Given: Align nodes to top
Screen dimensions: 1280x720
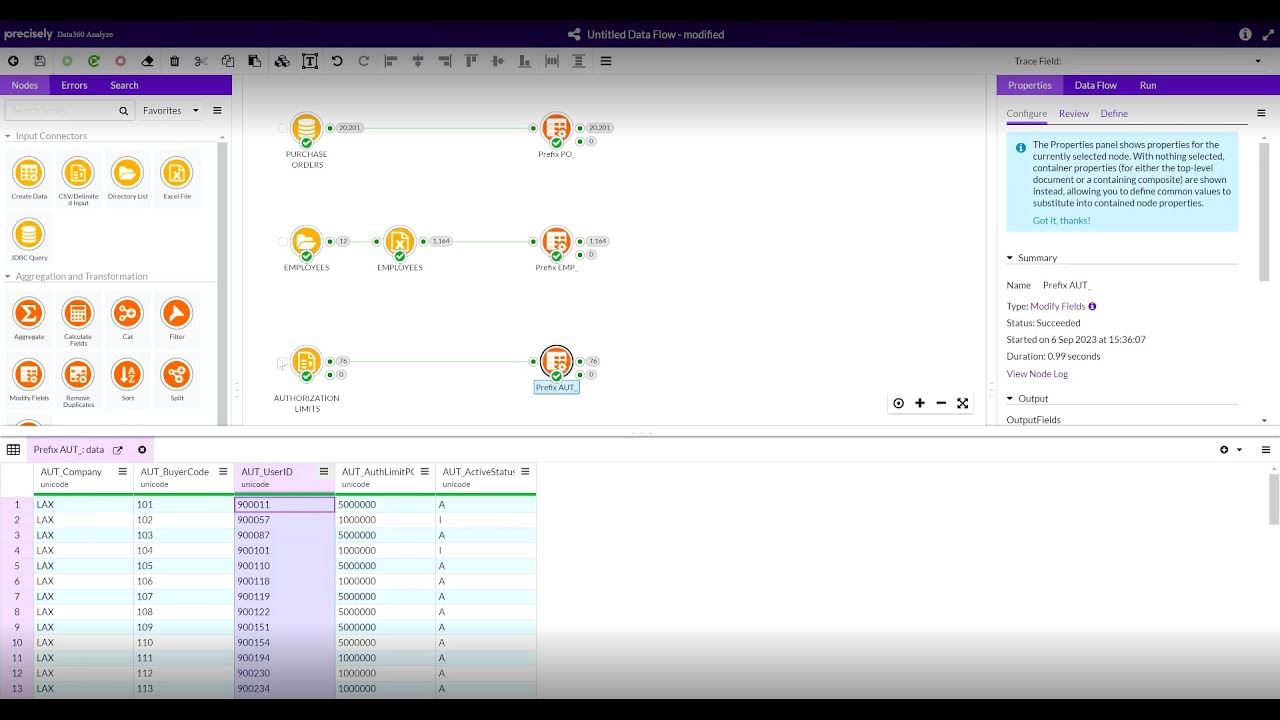Looking at the screenshot, I should point(471,61).
